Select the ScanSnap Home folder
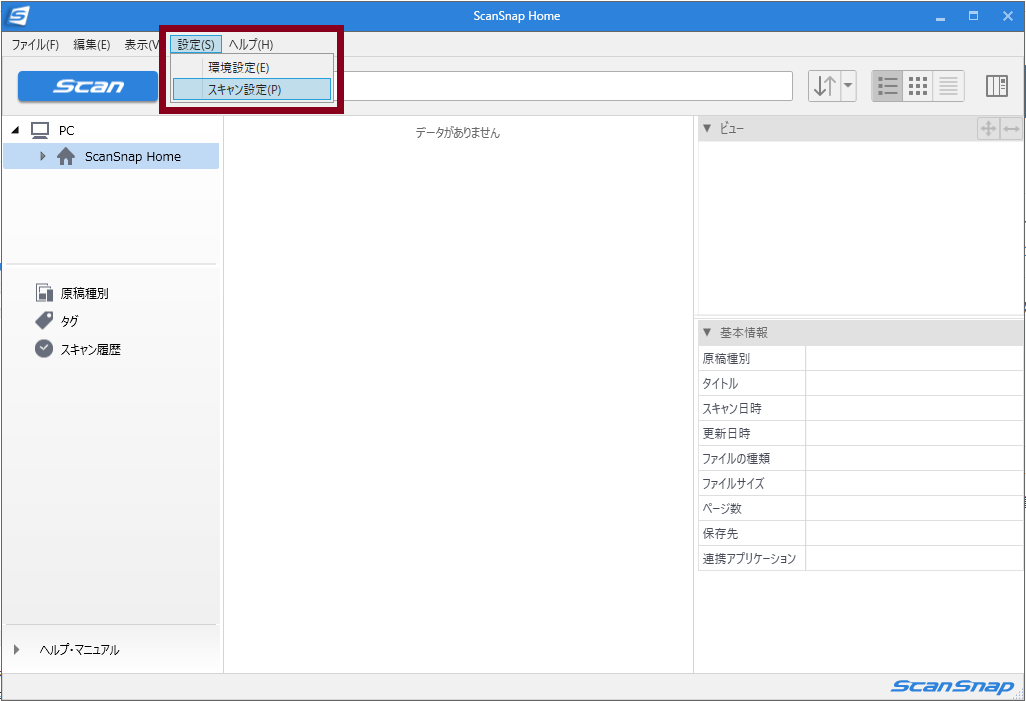Viewport: 1026px width, 701px height. tap(132, 156)
